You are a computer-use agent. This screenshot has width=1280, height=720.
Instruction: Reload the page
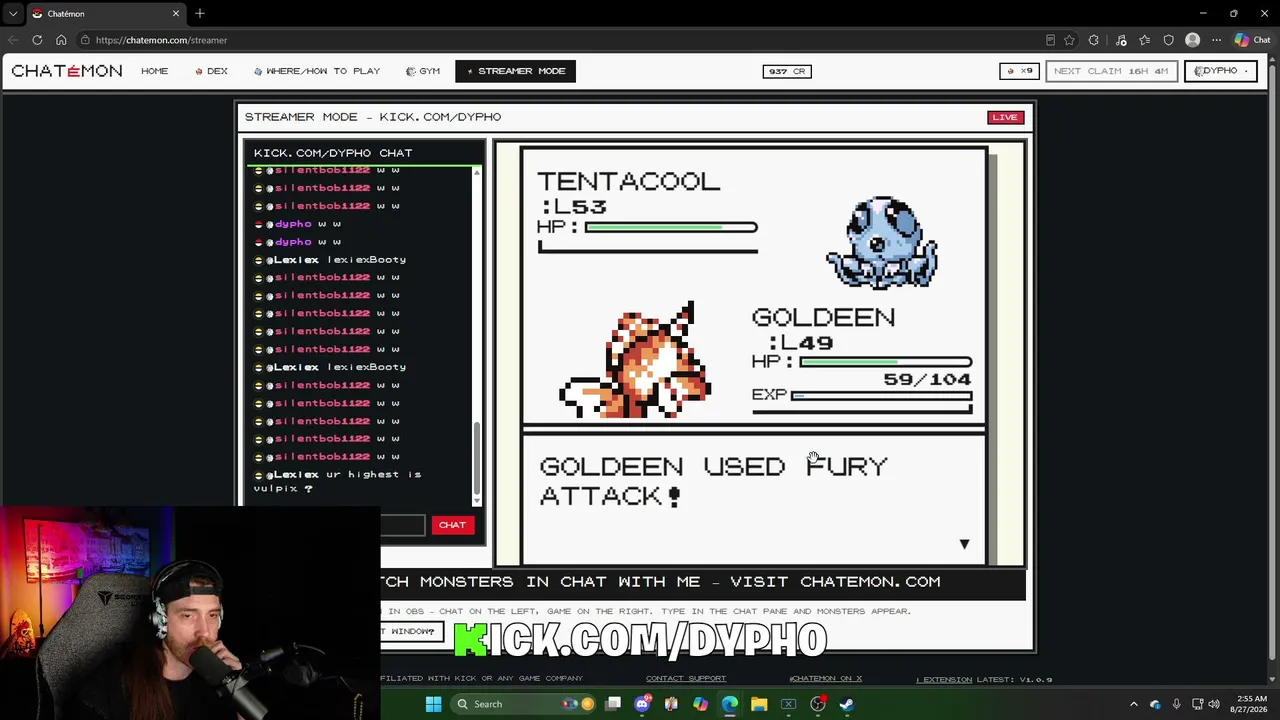click(37, 40)
